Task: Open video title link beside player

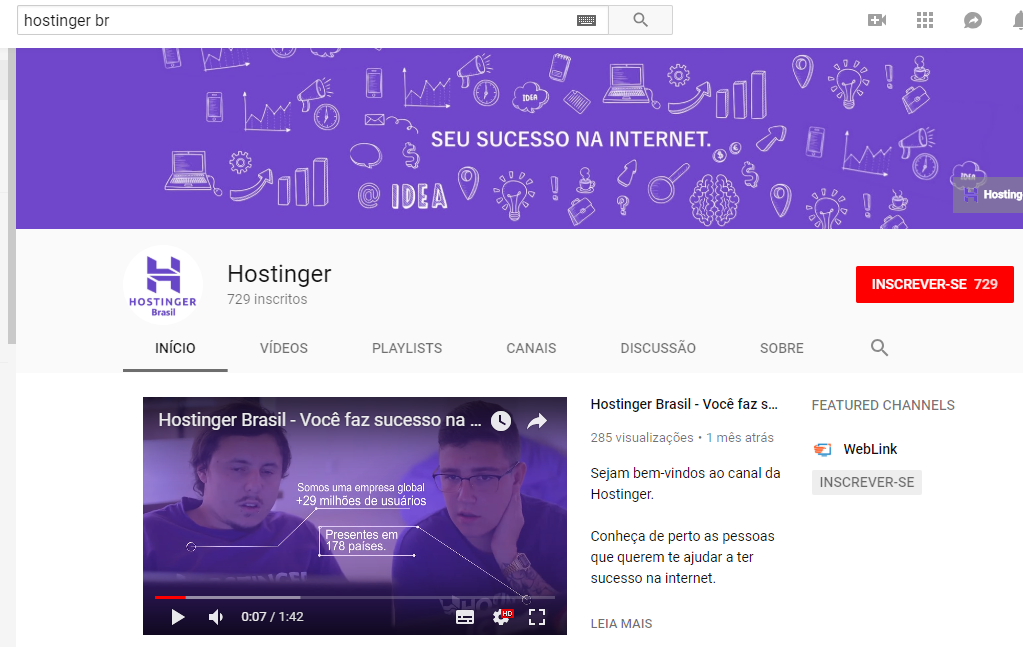Action: pos(684,404)
